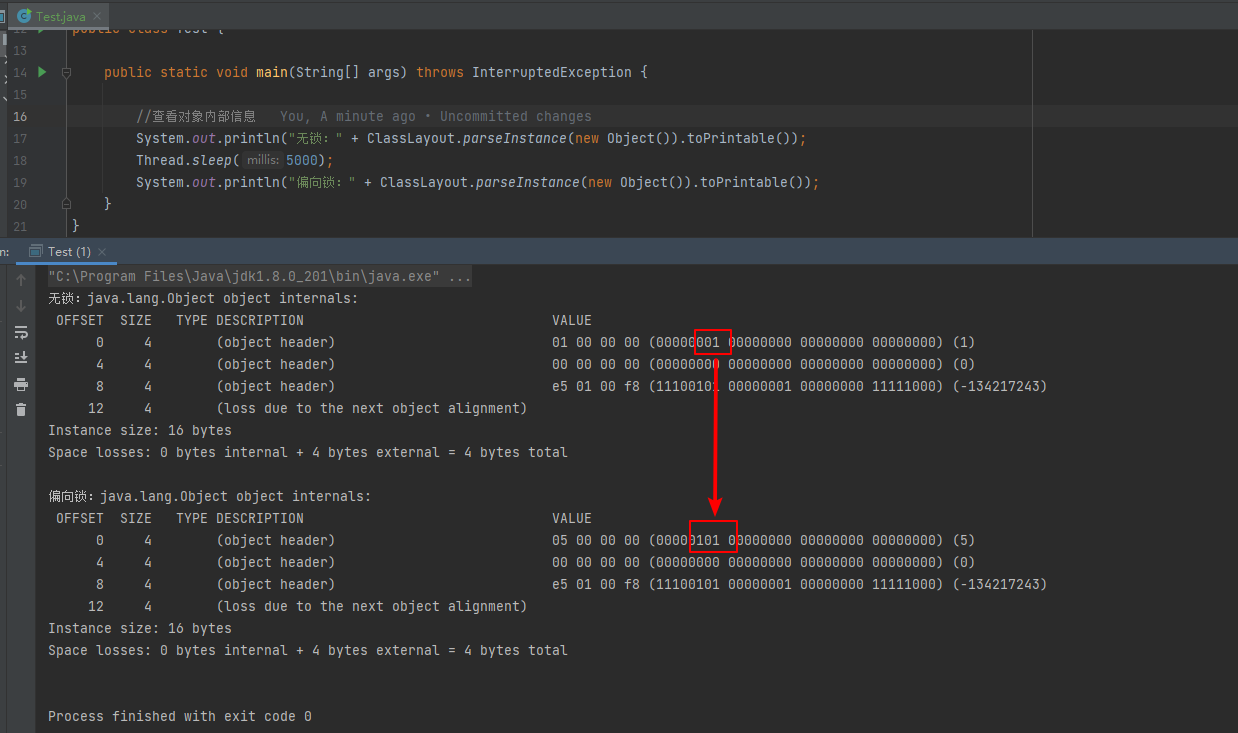The width and height of the screenshot is (1238, 733).
Task: Run main method via gutter arrow on line 14
Action: pyautogui.click(x=42, y=72)
